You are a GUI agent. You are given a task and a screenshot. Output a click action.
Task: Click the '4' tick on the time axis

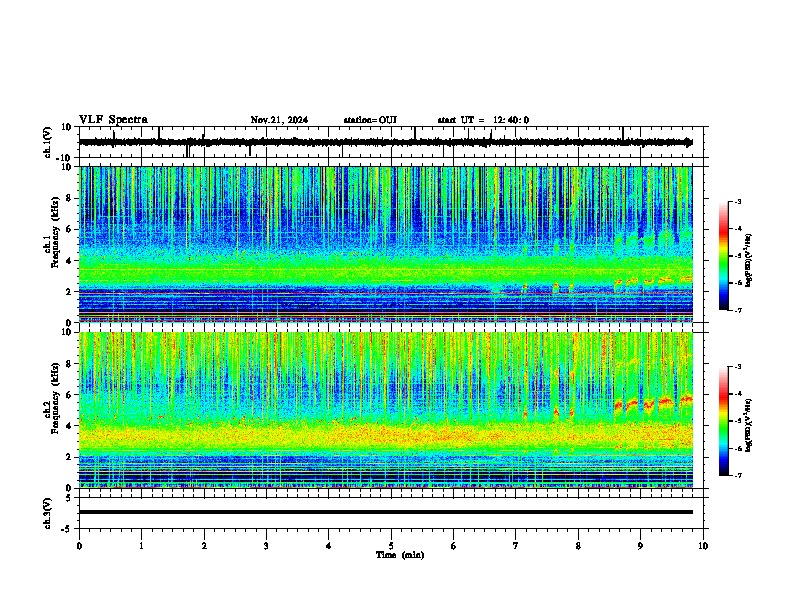tap(329, 546)
